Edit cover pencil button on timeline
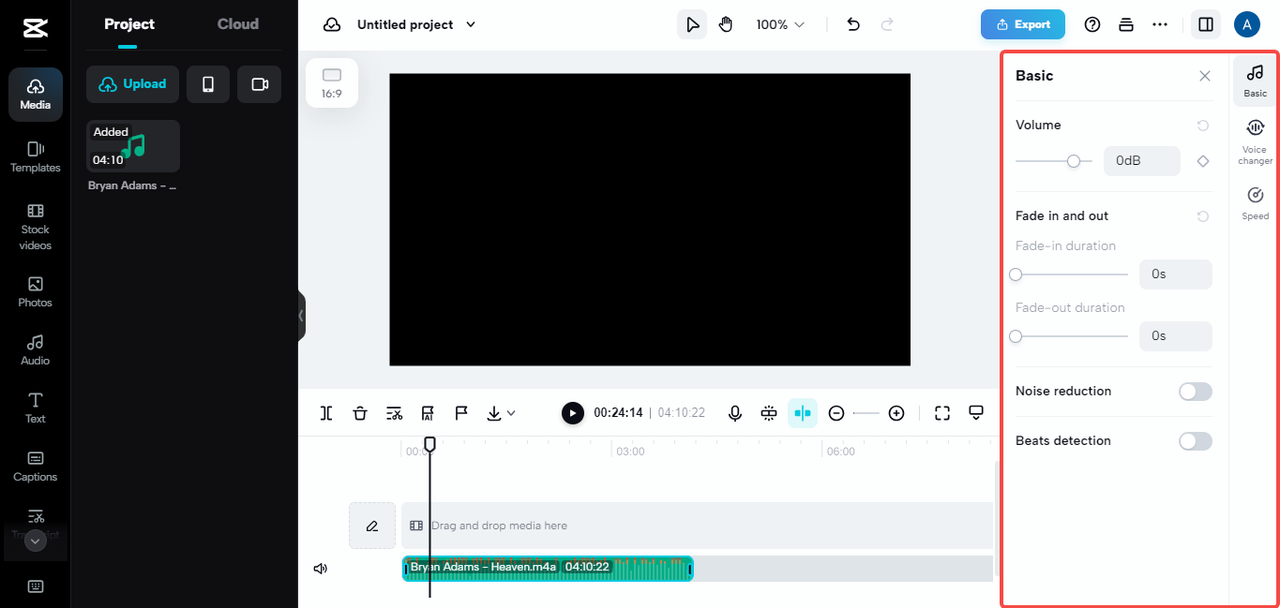Image resolution: width=1280 pixels, height=608 pixels. click(x=372, y=525)
